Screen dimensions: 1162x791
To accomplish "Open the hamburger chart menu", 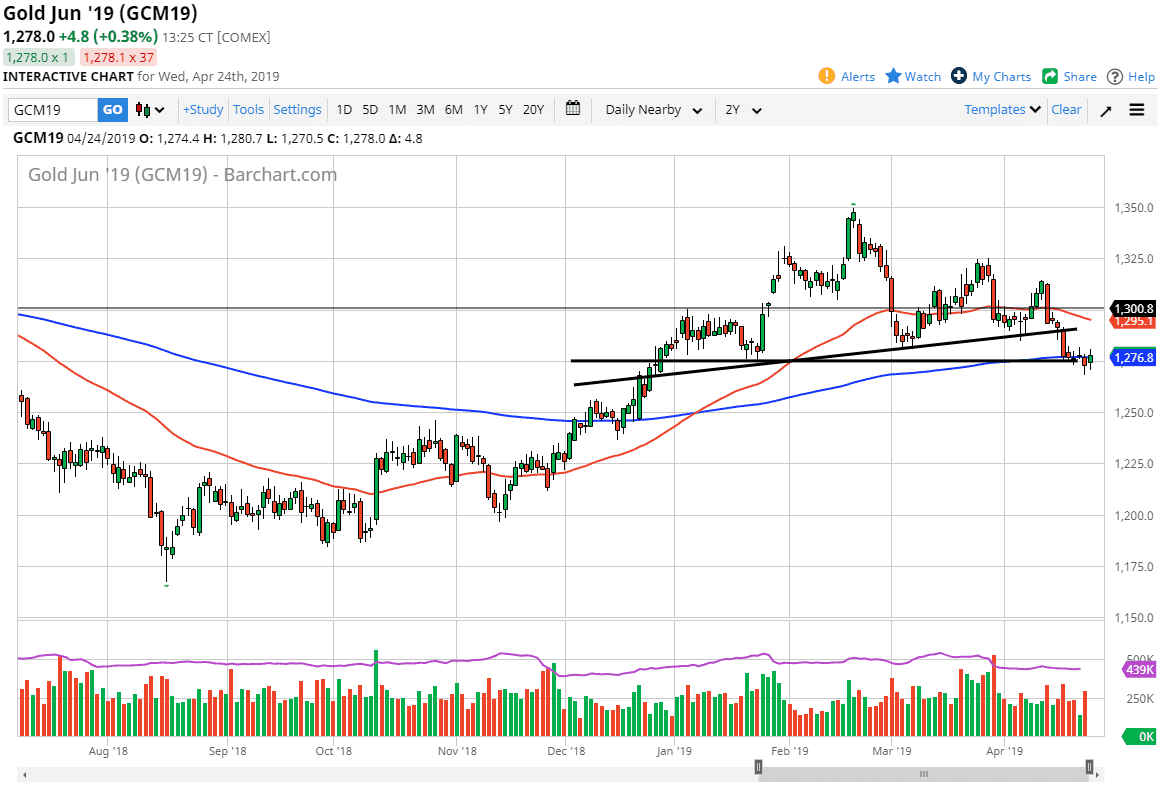I will pos(1137,110).
